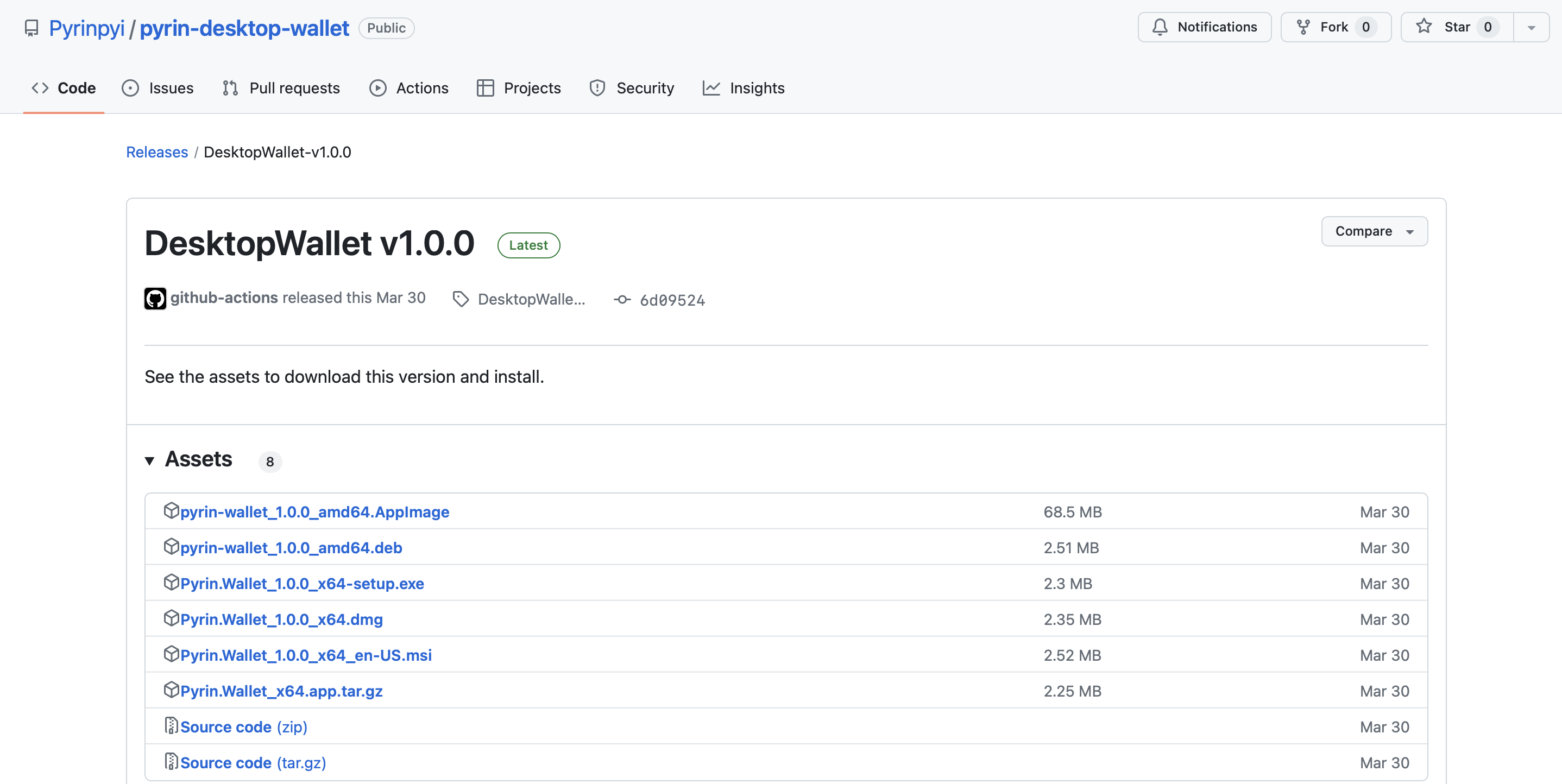Click the Latest release badge

click(x=527, y=245)
